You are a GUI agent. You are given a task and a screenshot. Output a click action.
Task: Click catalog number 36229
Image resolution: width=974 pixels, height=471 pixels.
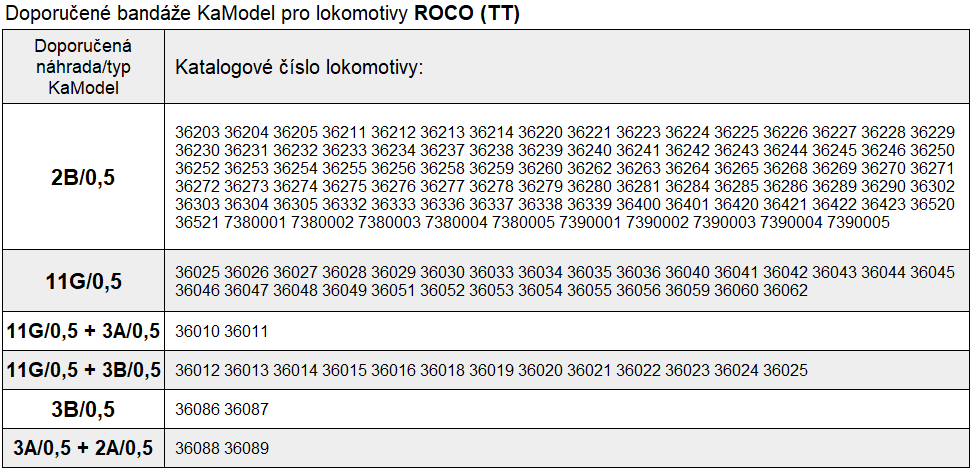(x=933, y=133)
